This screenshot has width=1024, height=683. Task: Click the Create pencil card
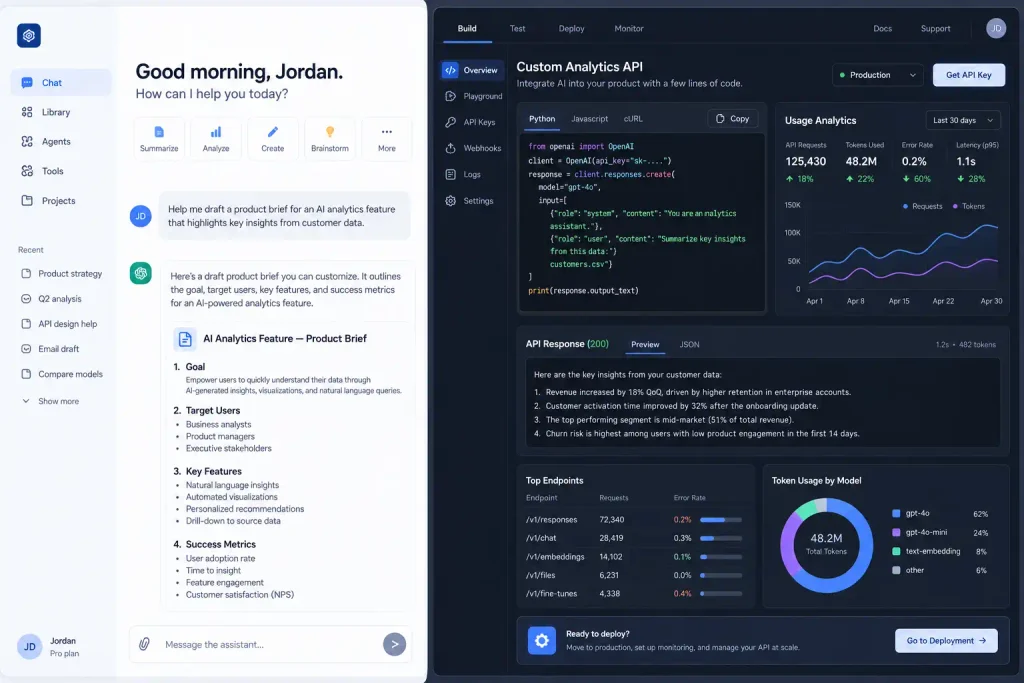[272, 139]
